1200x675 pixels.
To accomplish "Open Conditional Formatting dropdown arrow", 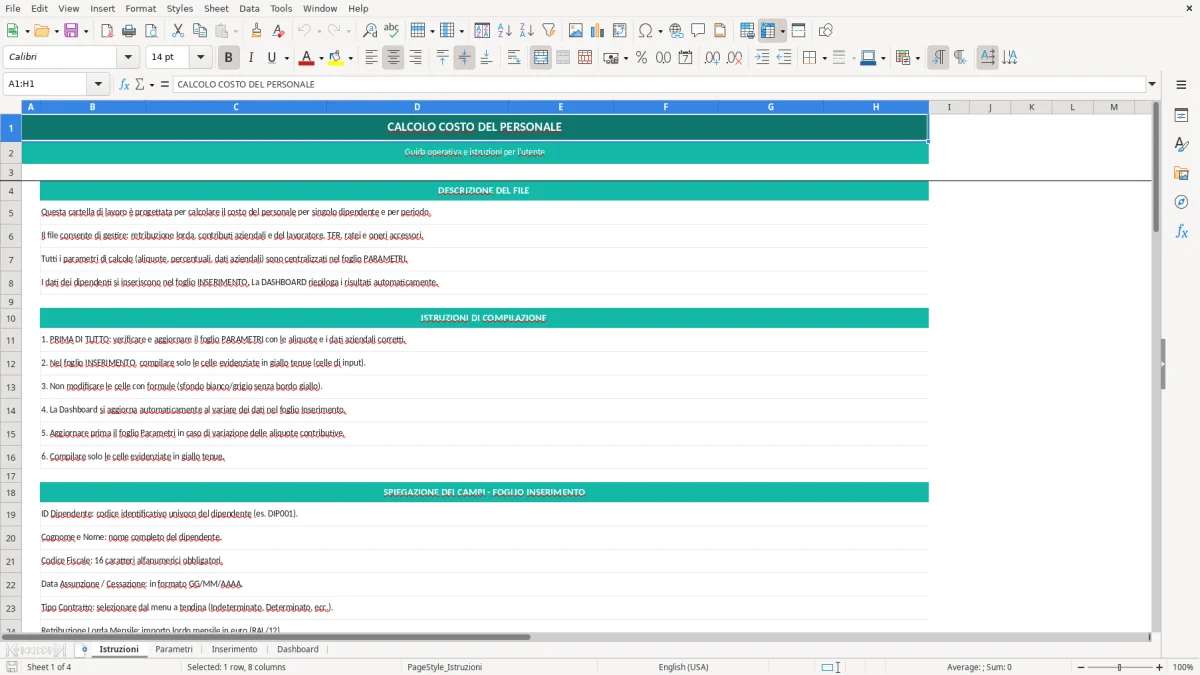I will [917, 58].
